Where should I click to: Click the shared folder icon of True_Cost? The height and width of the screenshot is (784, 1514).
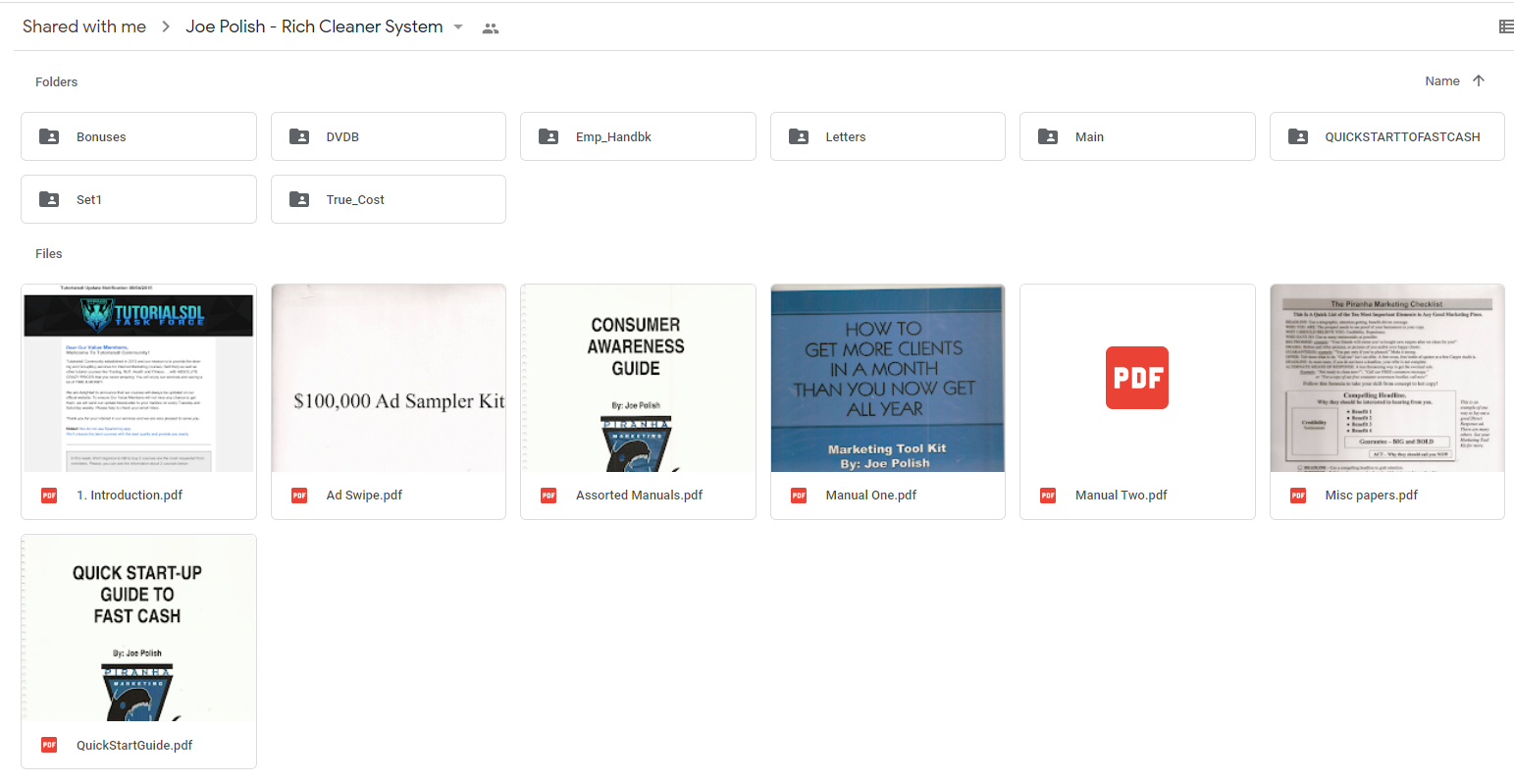coord(299,199)
